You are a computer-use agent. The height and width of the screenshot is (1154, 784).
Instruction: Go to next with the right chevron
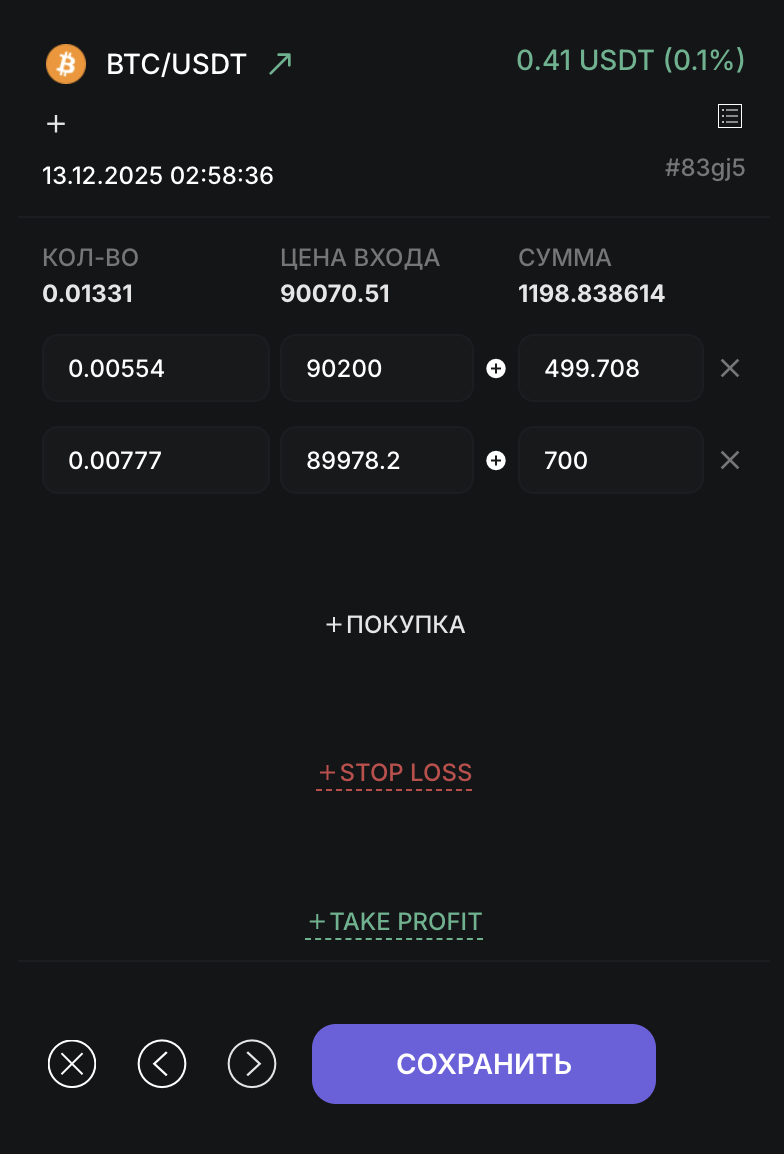252,1063
